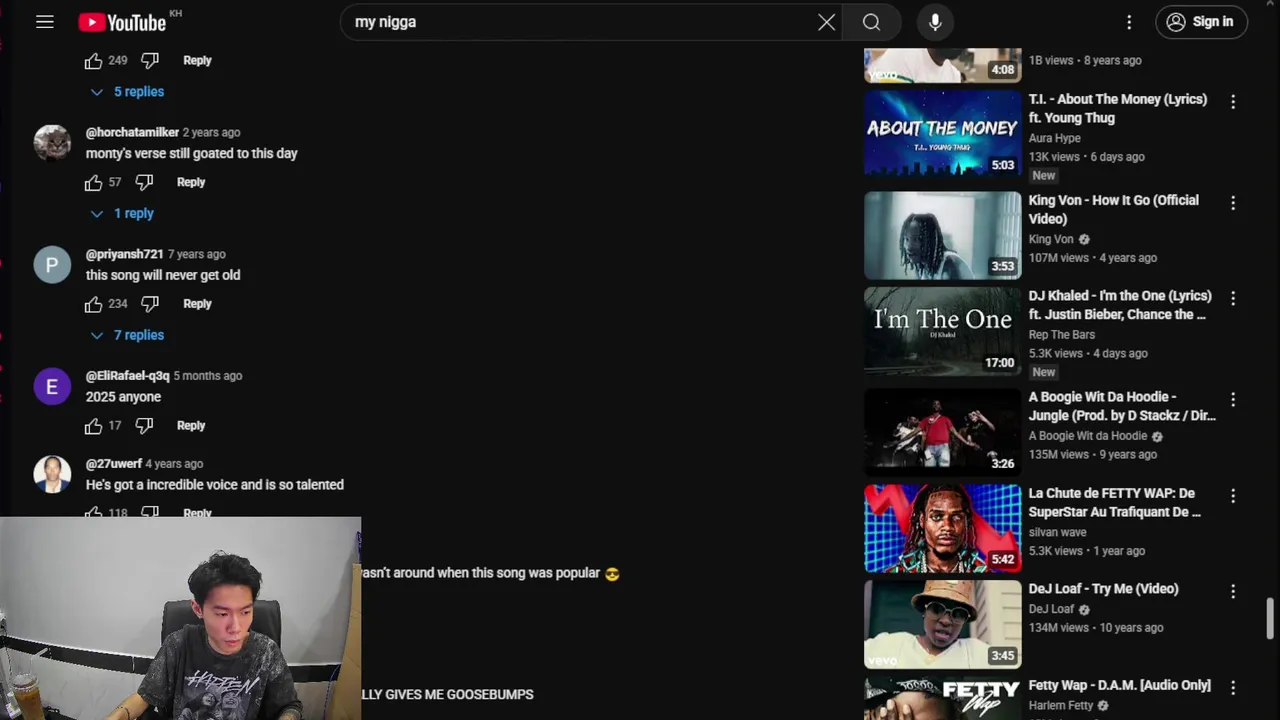The width and height of the screenshot is (1280, 720).
Task: Expand the 1 reply thread
Action: point(122,214)
